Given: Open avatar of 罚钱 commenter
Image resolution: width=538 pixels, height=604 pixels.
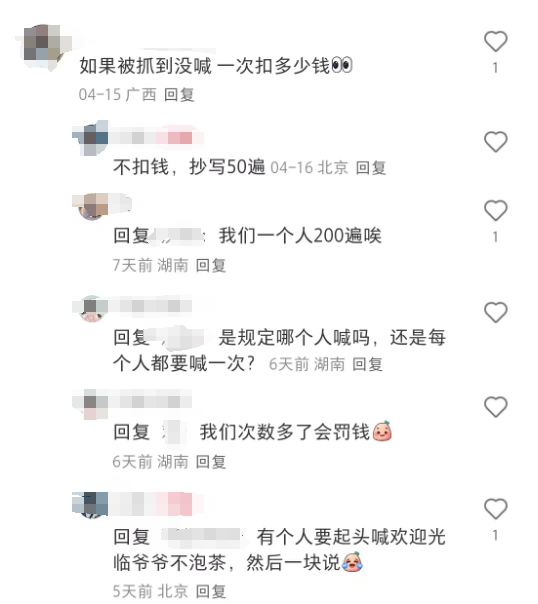Looking at the screenshot, I should click(x=91, y=404).
